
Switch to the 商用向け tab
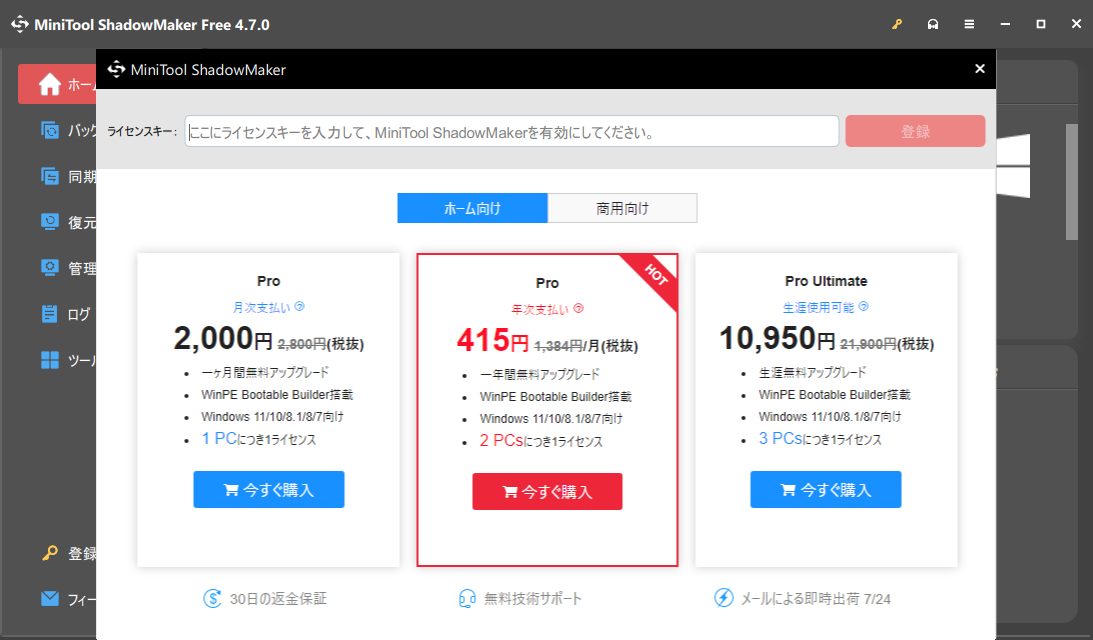tap(622, 208)
